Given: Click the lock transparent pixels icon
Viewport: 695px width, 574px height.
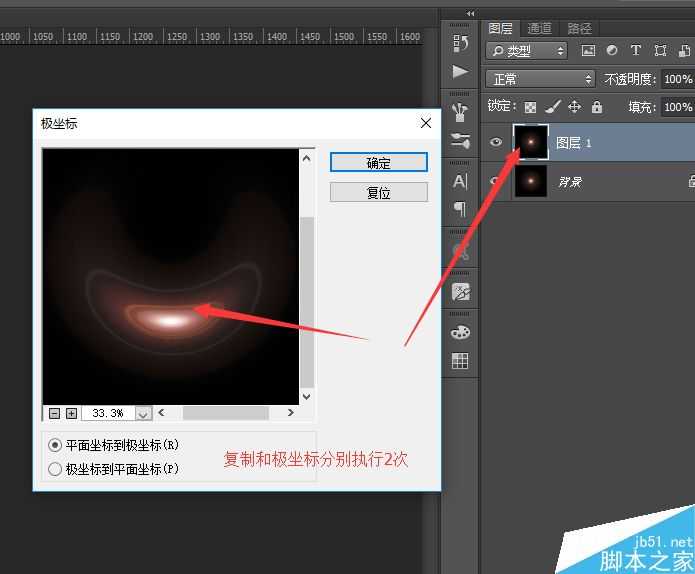Looking at the screenshot, I should (530, 107).
